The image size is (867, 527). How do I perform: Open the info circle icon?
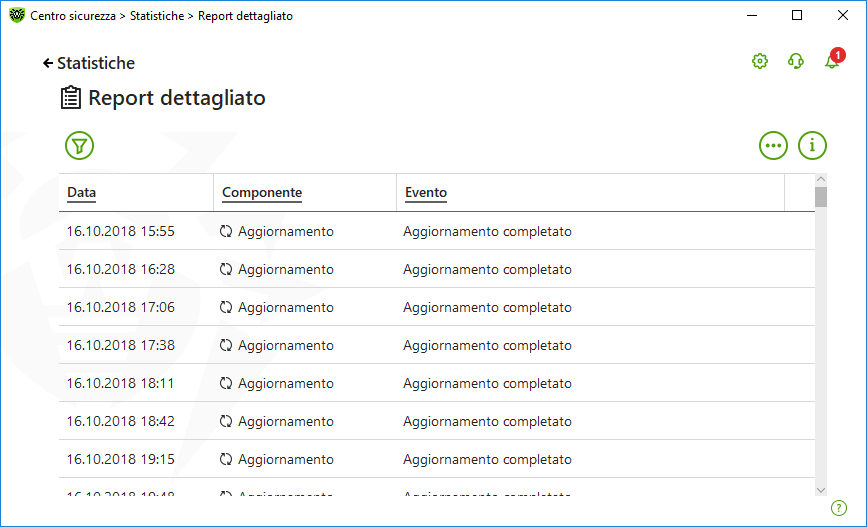(x=812, y=145)
